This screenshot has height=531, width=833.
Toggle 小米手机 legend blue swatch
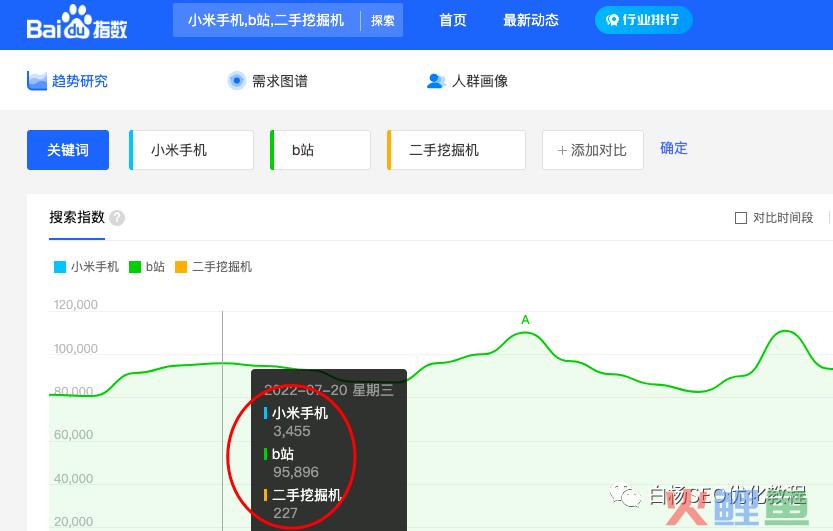tap(60, 267)
